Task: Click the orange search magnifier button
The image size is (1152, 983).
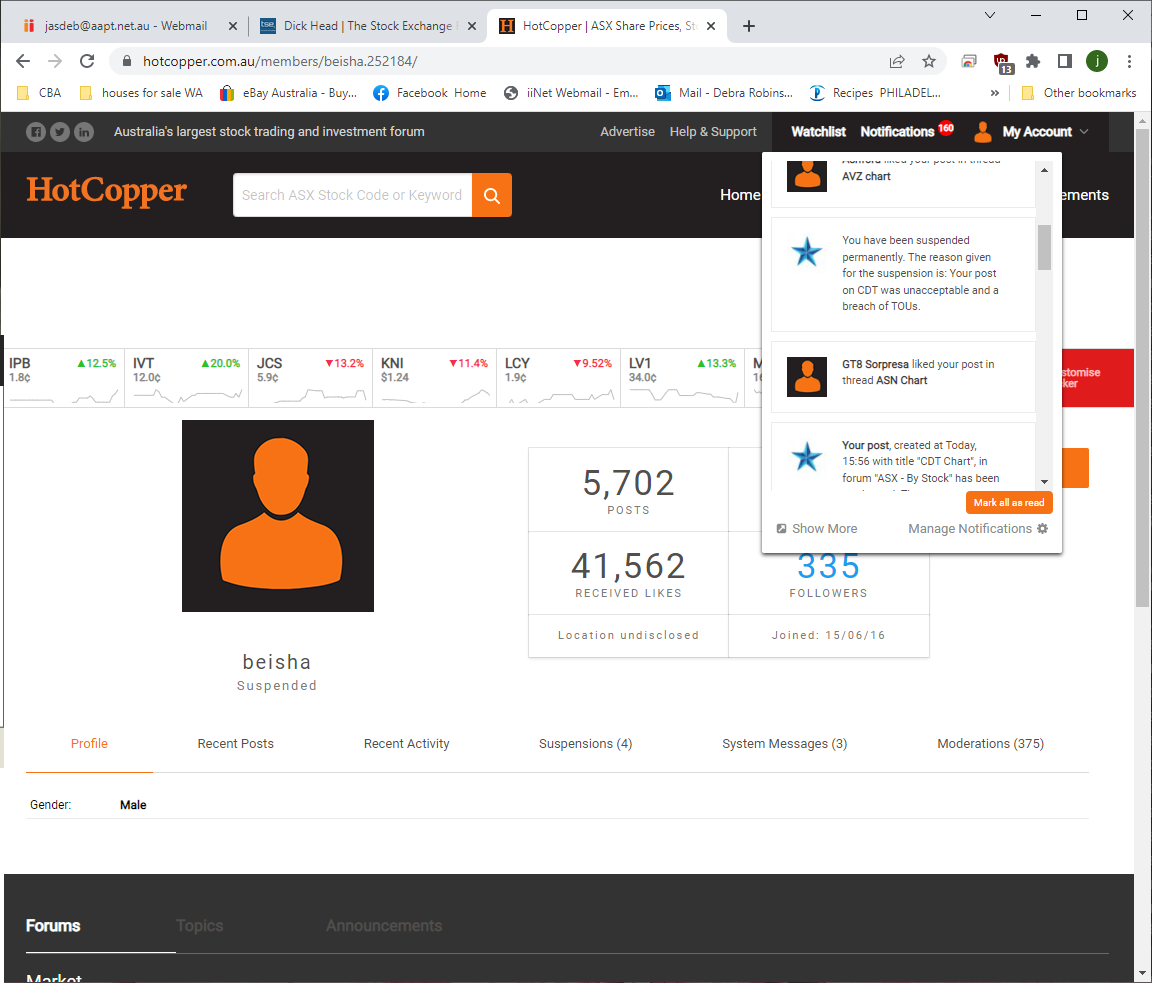Action: pos(492,195)
